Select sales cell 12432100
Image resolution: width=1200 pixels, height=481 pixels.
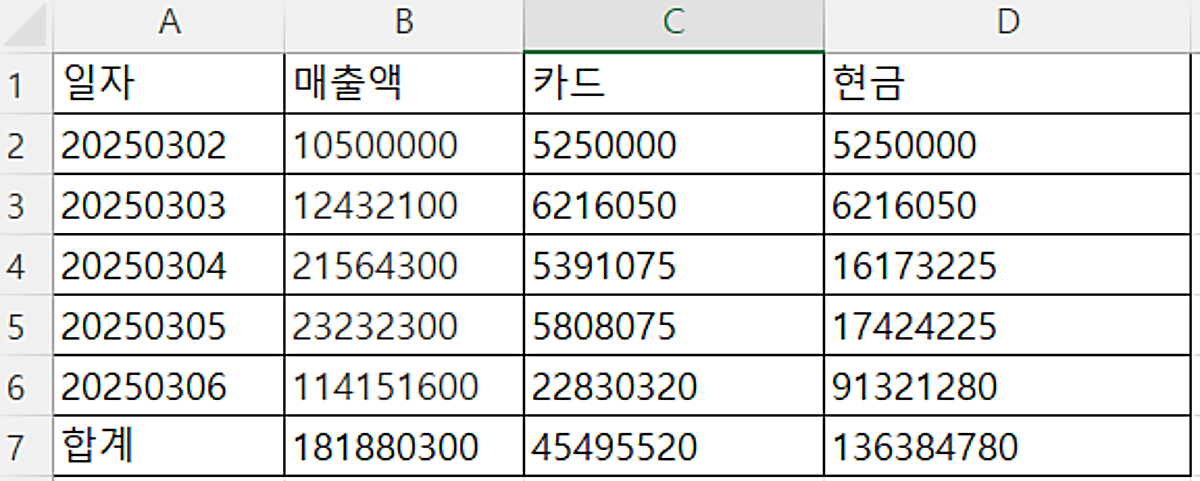click(x=404, y=205)
